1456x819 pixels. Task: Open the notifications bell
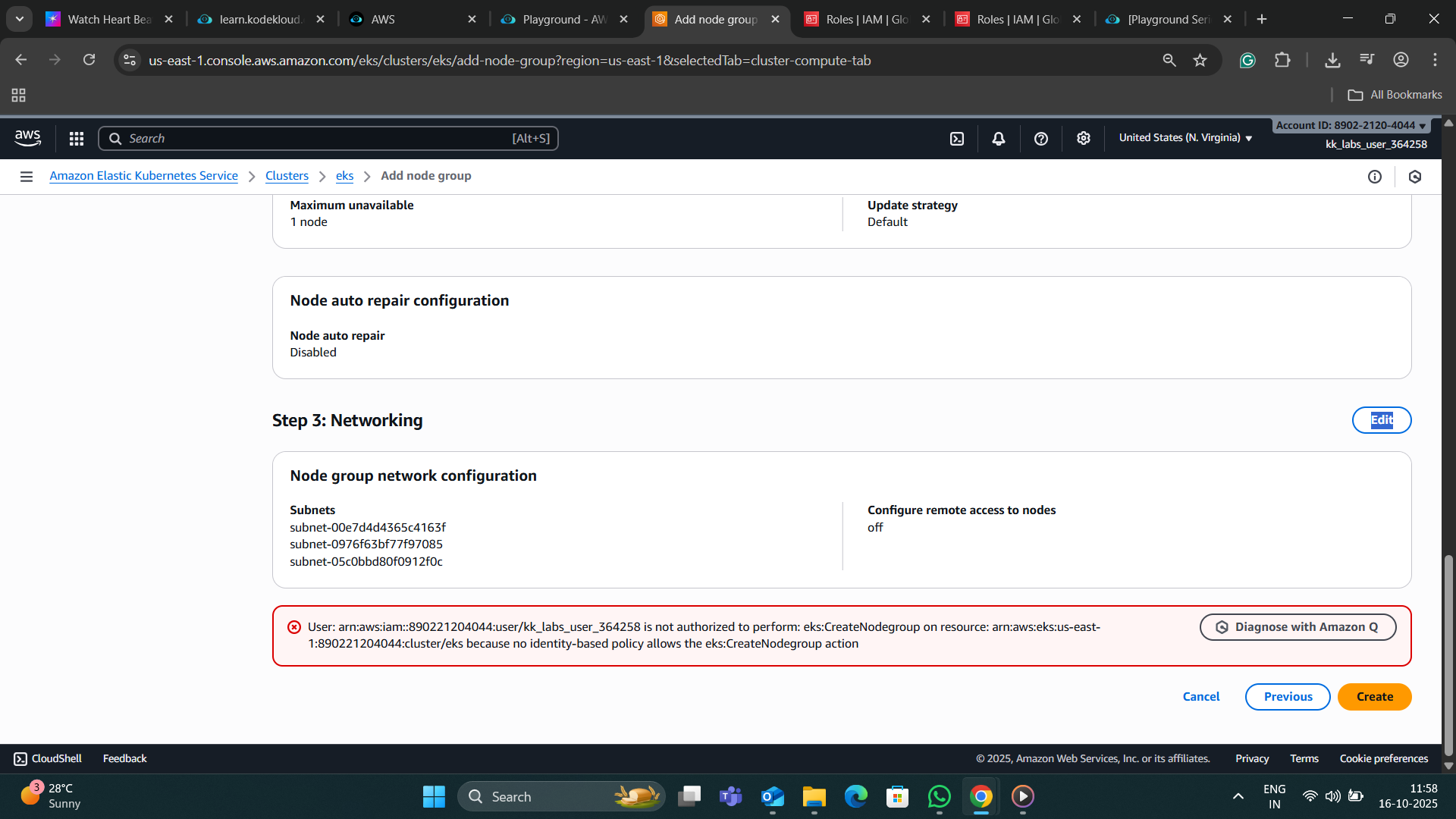(999, 139)
